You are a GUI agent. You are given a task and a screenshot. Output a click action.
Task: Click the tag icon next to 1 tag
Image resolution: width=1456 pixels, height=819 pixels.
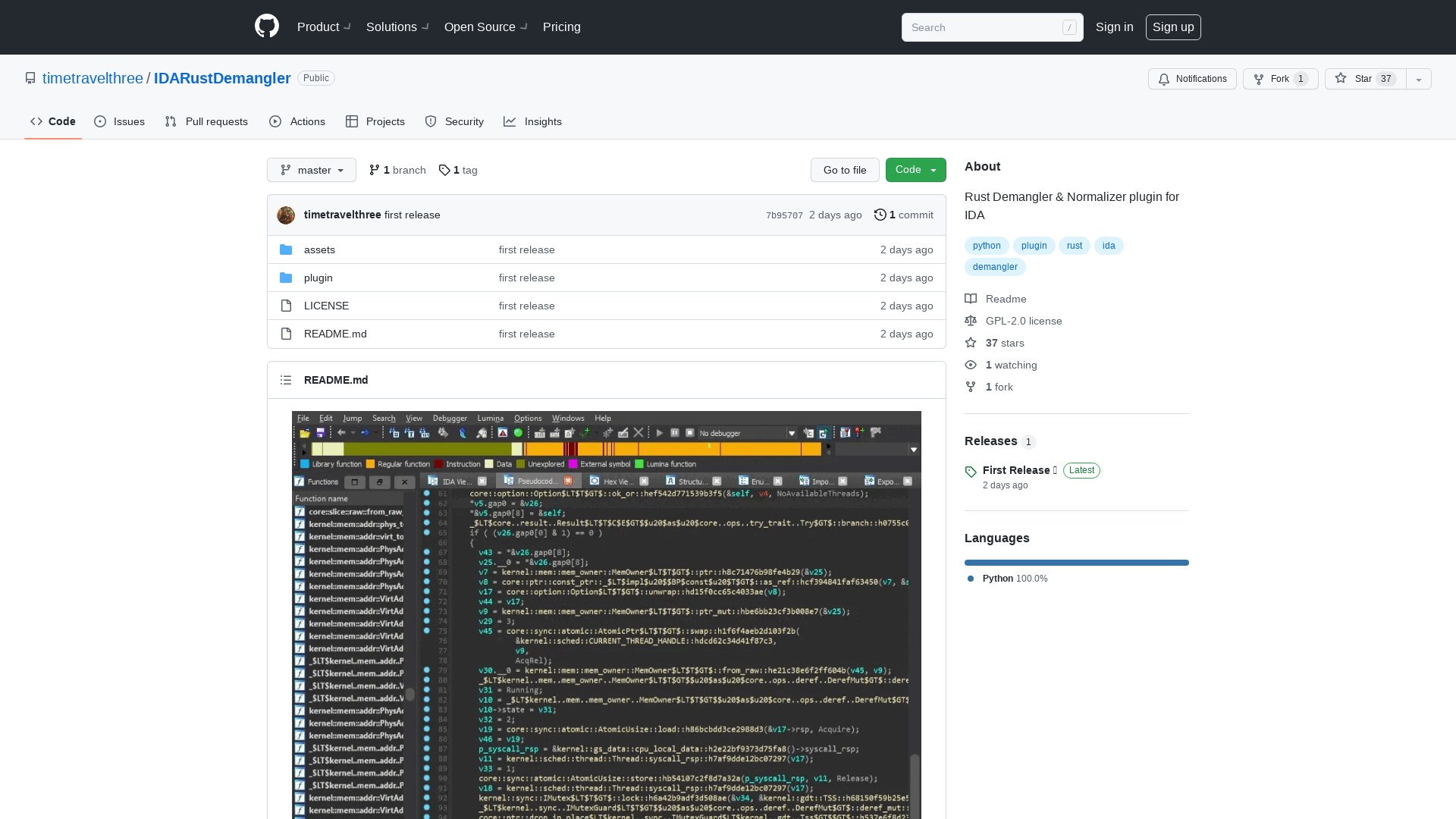click(444, 170)
